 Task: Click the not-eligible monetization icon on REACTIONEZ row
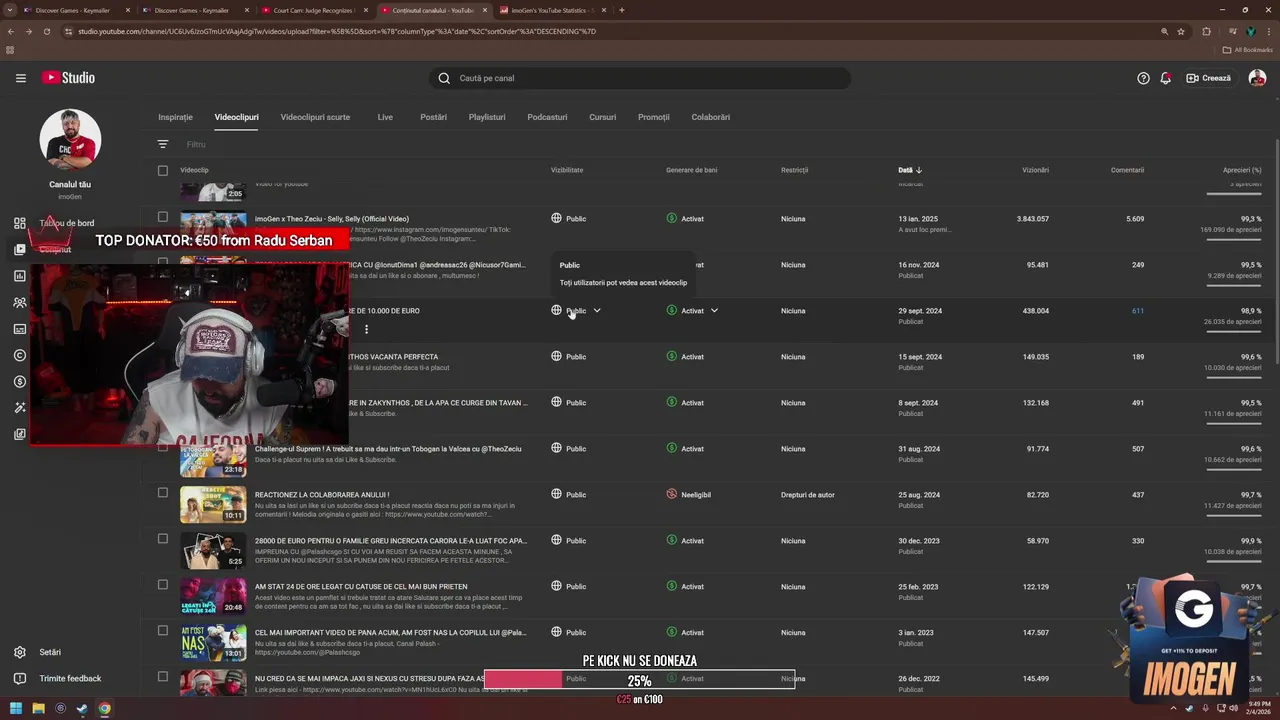(x=672, y=494)
